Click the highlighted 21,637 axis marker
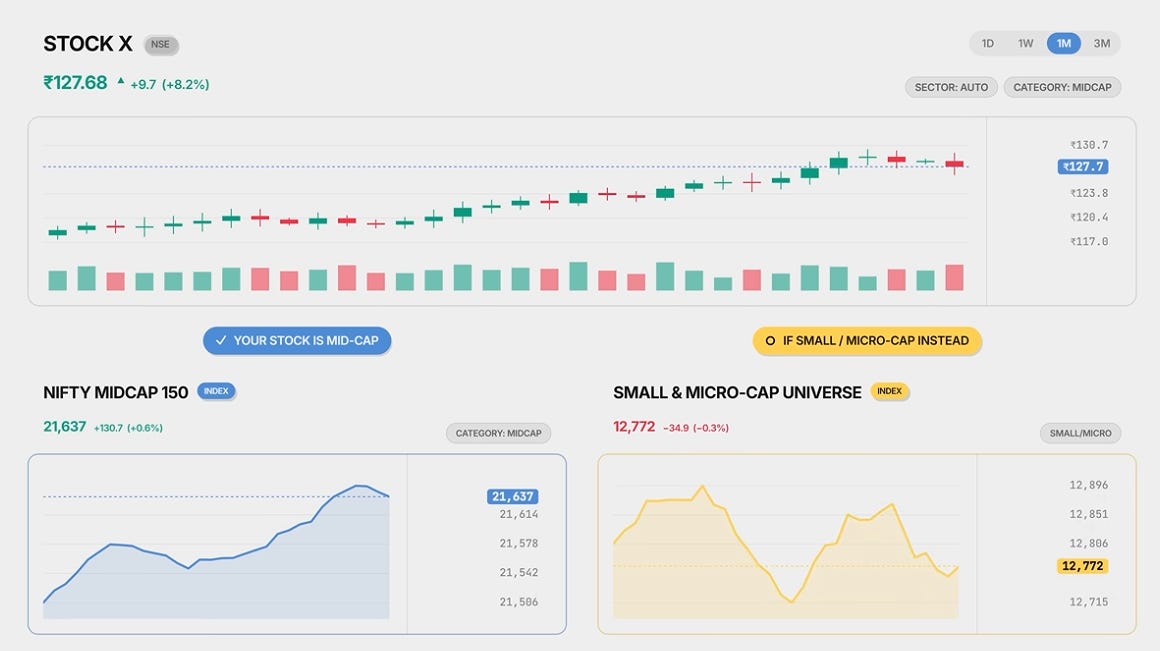Image resolution: width=1160 pixels, height=651 pixels. pos(513,496)
